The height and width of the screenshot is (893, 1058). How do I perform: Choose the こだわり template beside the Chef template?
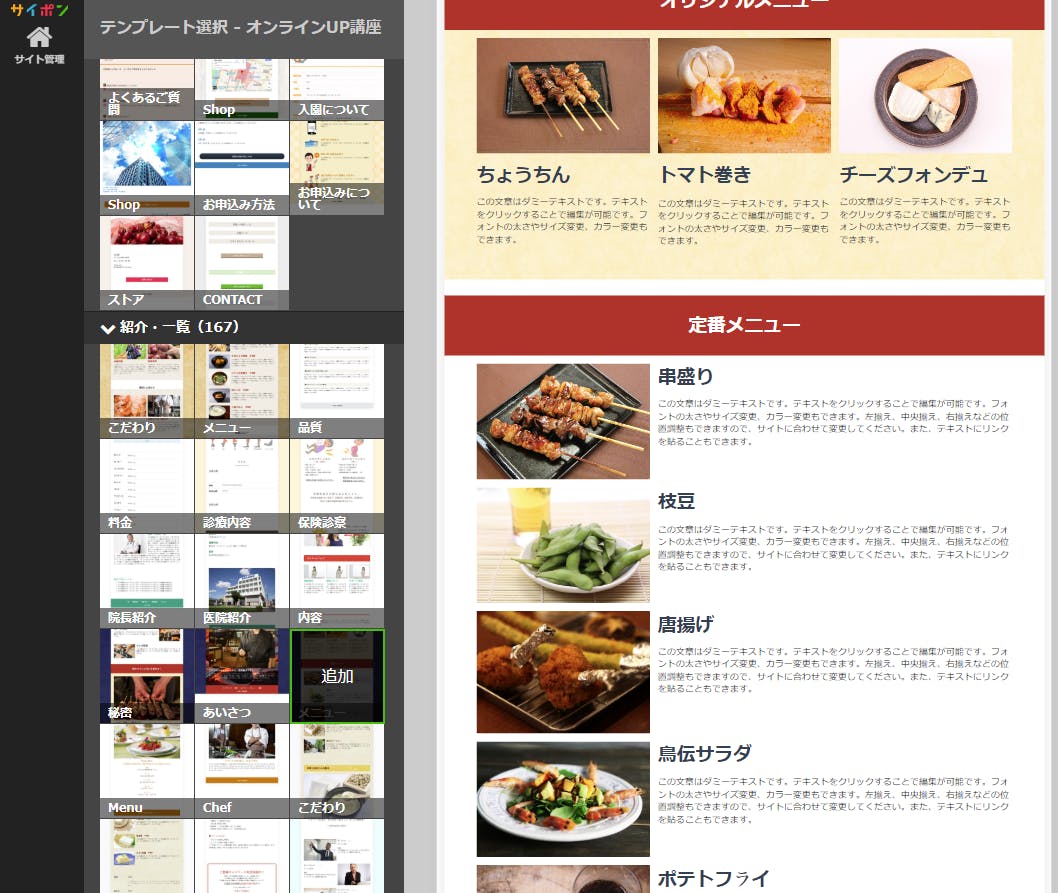(x=337, y=772)
